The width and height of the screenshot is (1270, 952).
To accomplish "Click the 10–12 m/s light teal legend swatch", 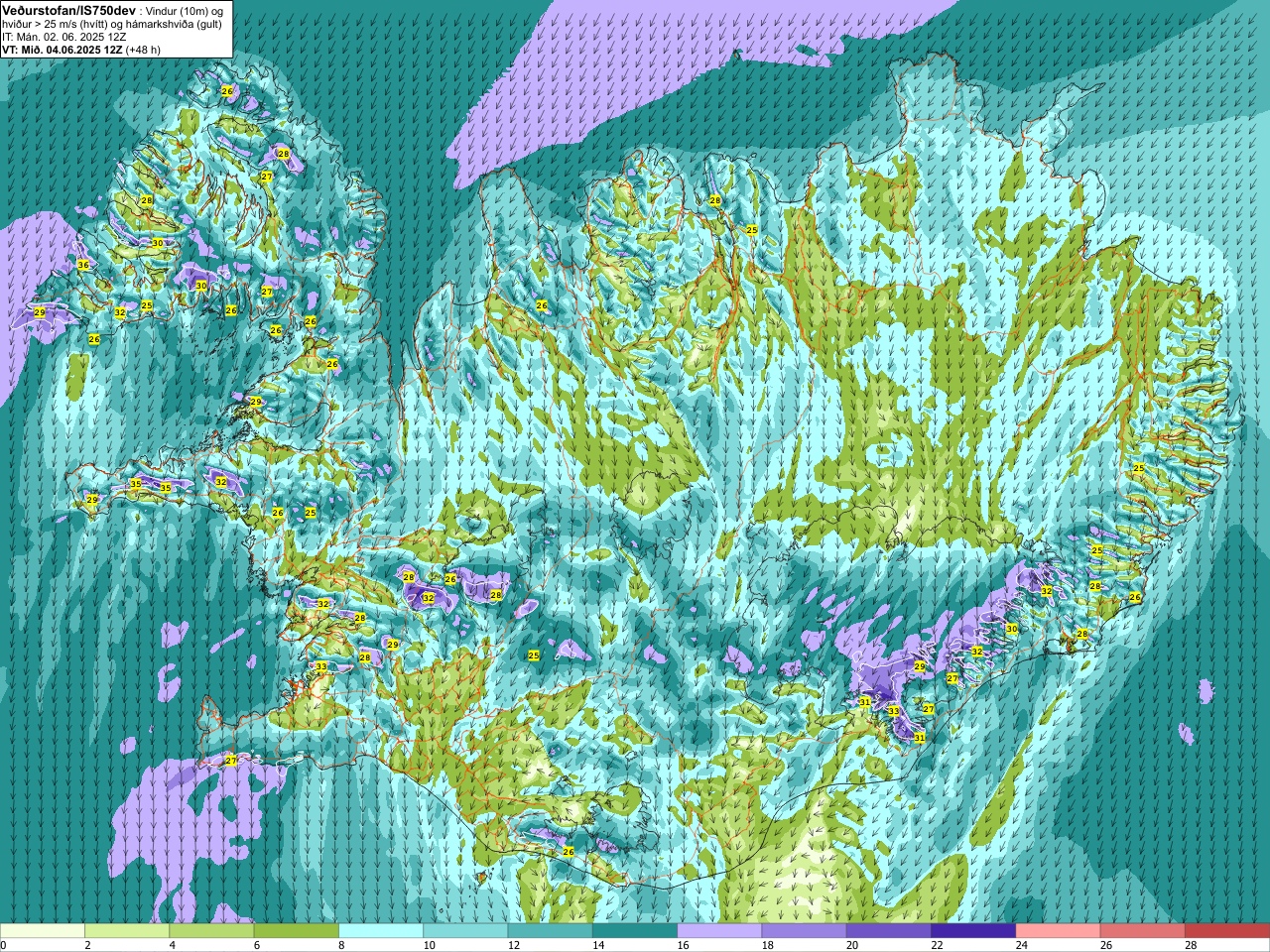I will click(x=465, y=931).
